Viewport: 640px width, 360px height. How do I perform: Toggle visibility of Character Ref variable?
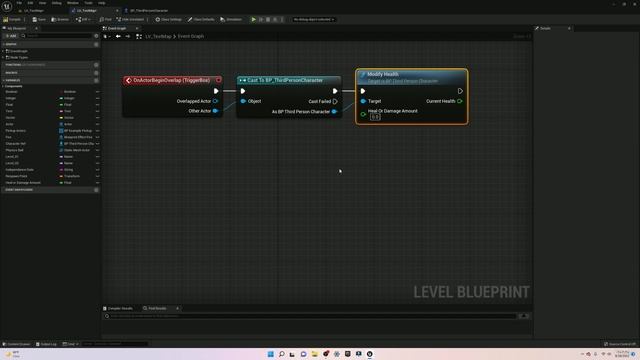[x=98, y=144]
